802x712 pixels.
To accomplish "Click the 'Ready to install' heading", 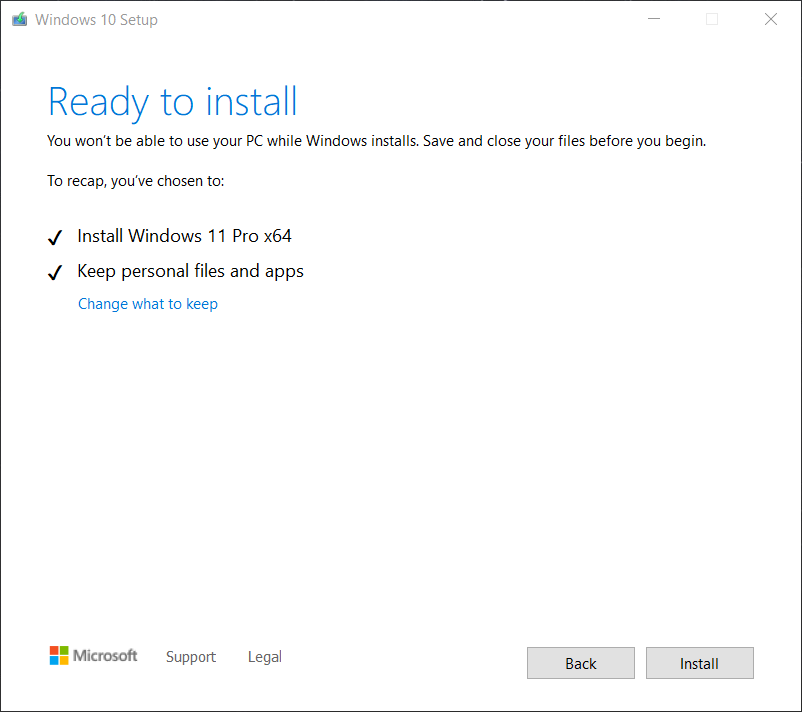I will pyautogui.click(x=172, y=102).
